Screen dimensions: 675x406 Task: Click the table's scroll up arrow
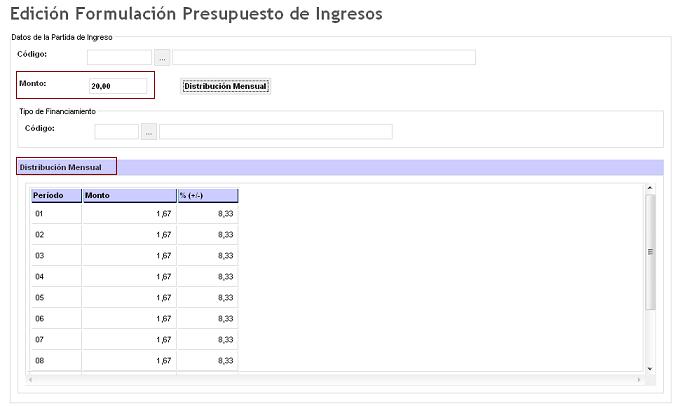click(x=650, y=188)
